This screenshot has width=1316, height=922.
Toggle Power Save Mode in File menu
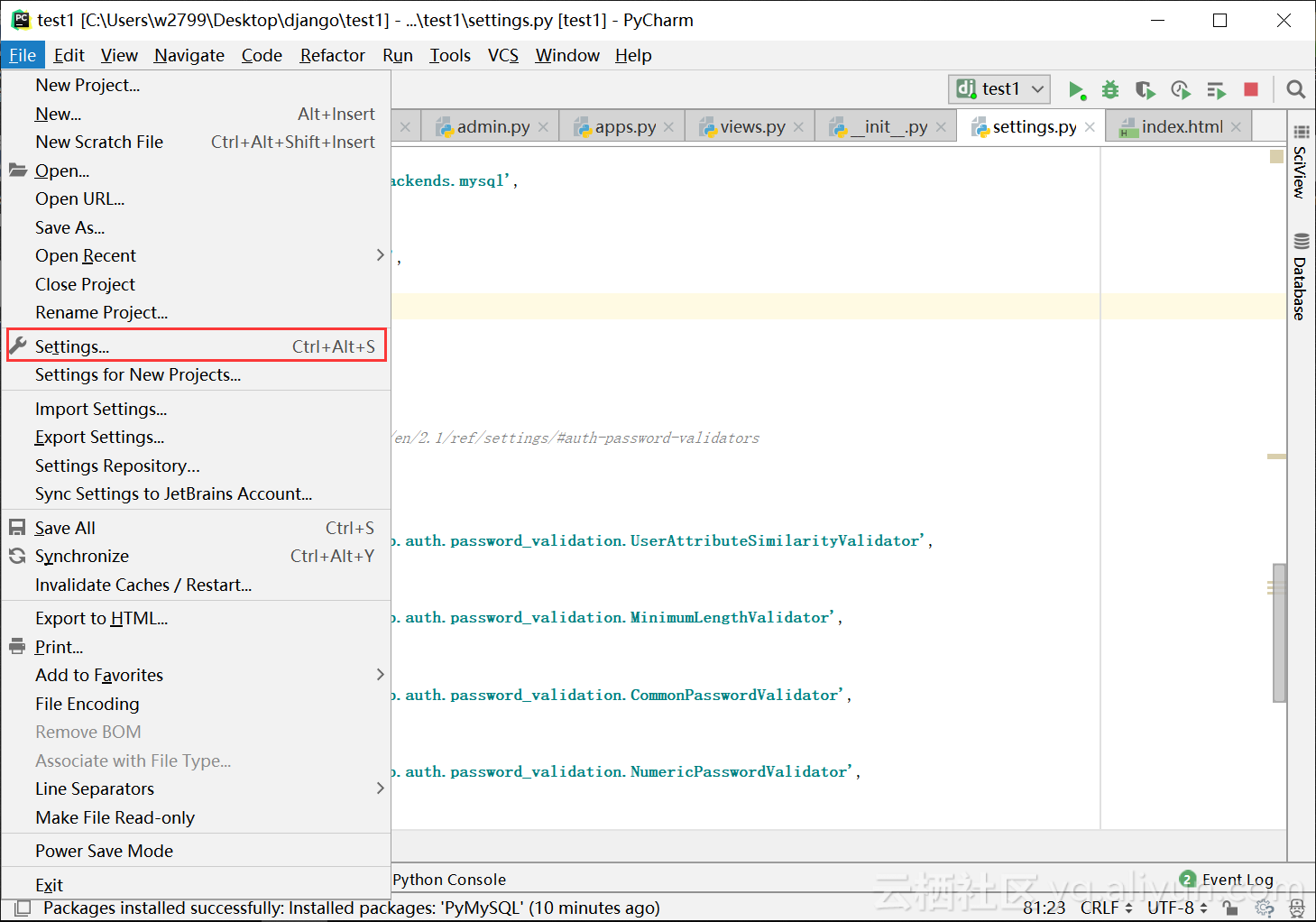(197, 851)
